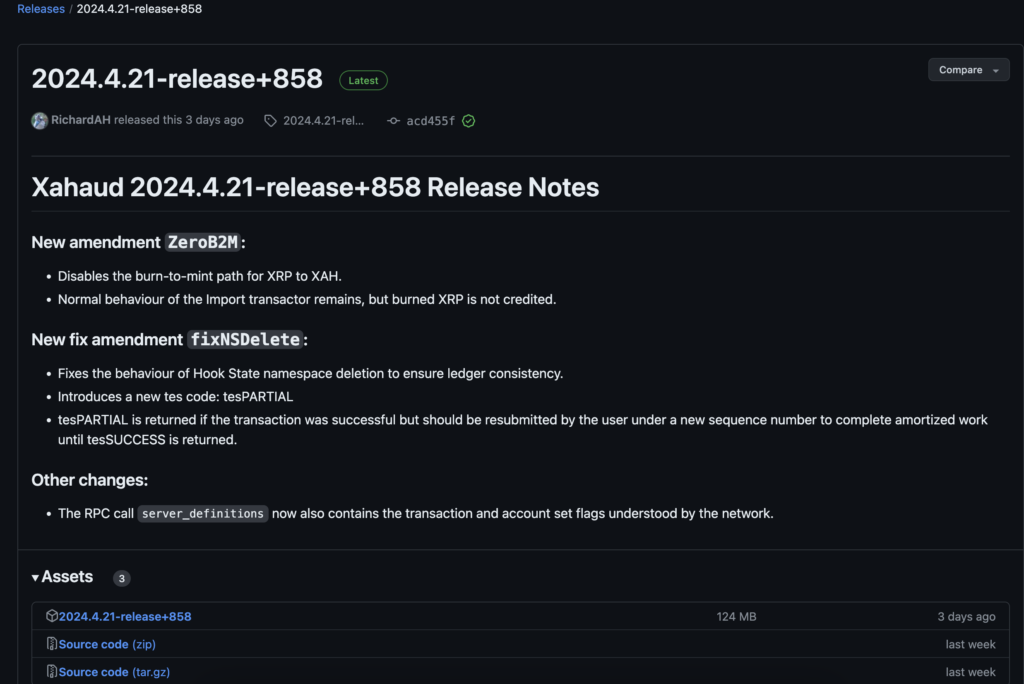This screenshot has width=1024, height=684.
Task: Open the RichardAH username link
Action: [81, 120]
